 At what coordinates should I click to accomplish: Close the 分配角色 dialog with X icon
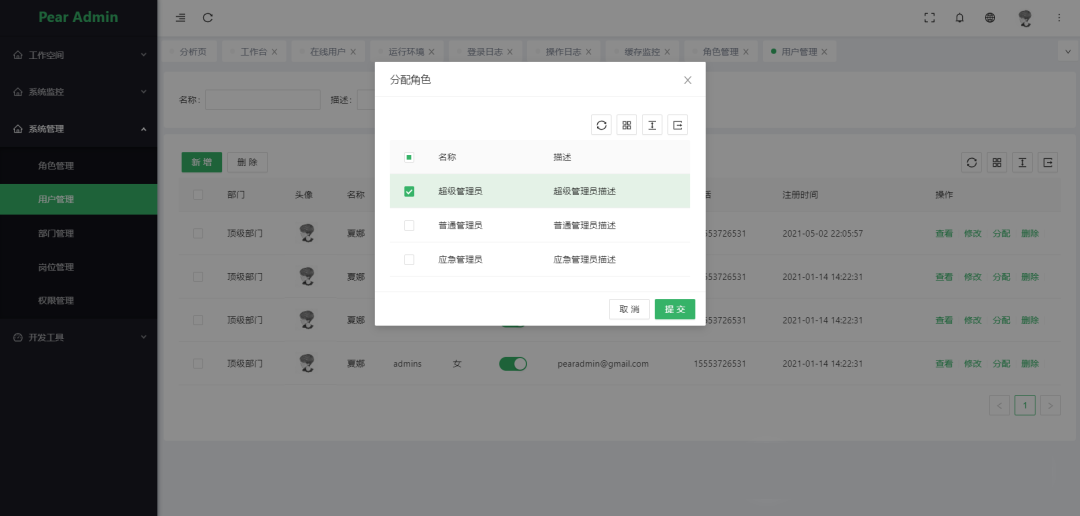click(687, 80)
